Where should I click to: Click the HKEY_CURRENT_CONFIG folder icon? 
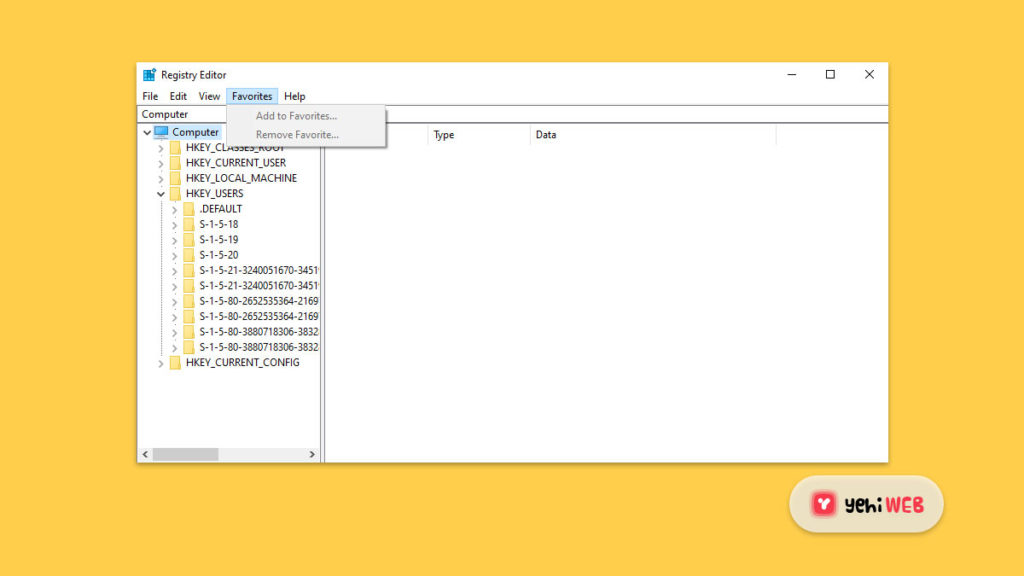(x=176, y=363)
